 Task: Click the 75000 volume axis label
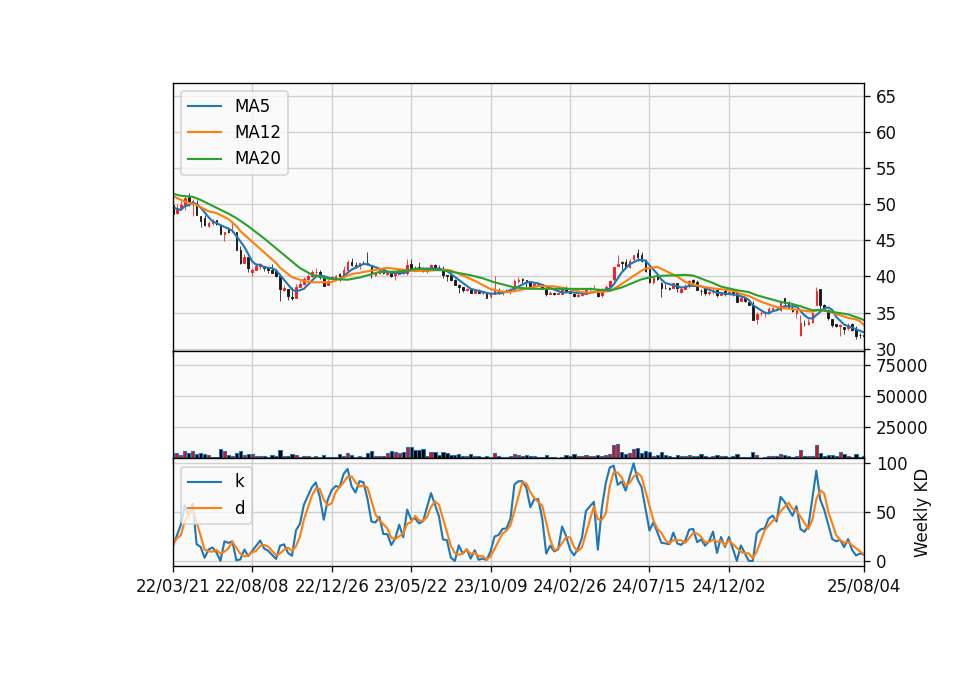pos(901,366)
